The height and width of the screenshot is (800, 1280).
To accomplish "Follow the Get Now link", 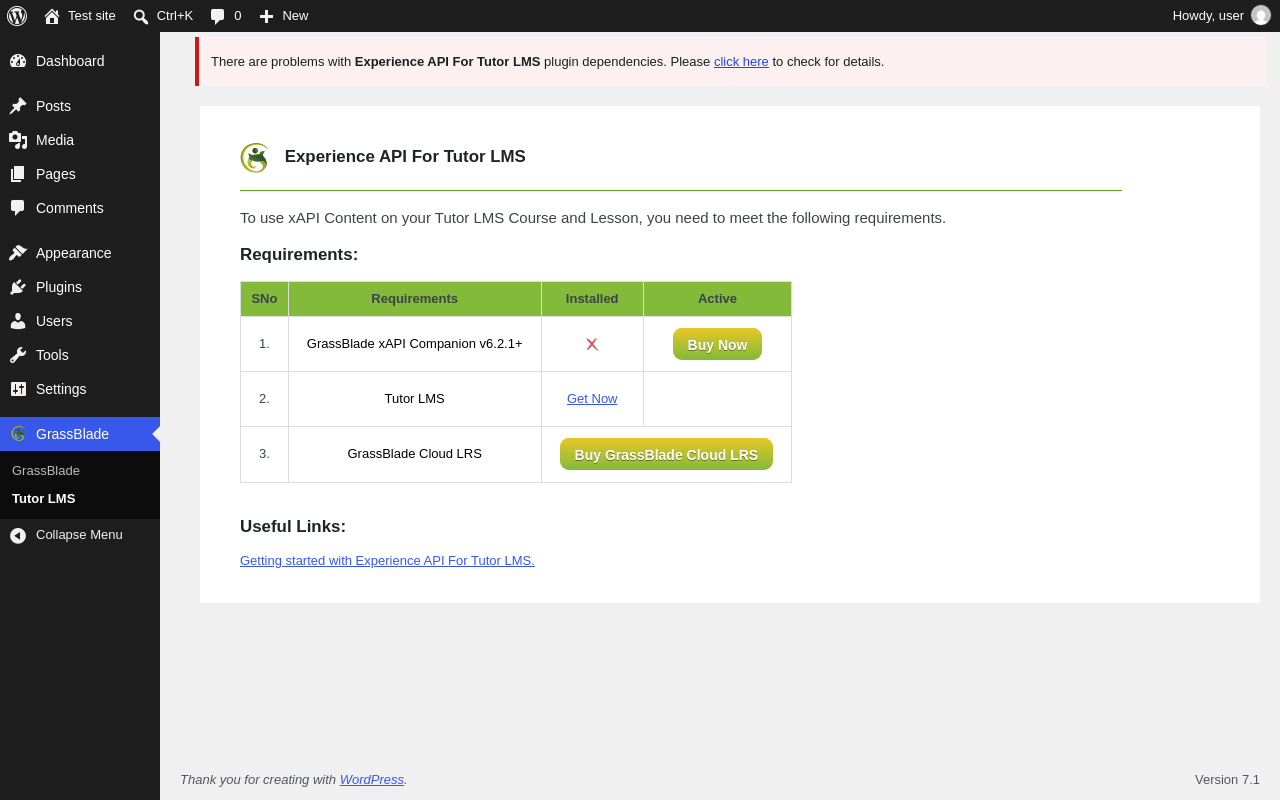I will coord(592,398).
